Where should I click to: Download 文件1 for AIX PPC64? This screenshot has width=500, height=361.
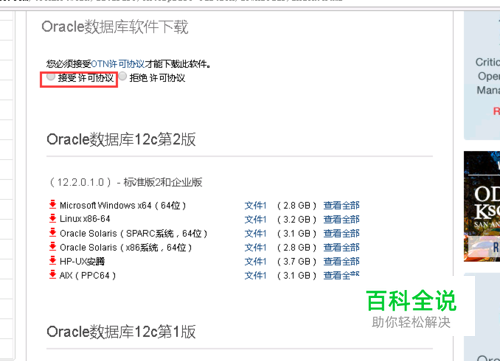[256, 276]
